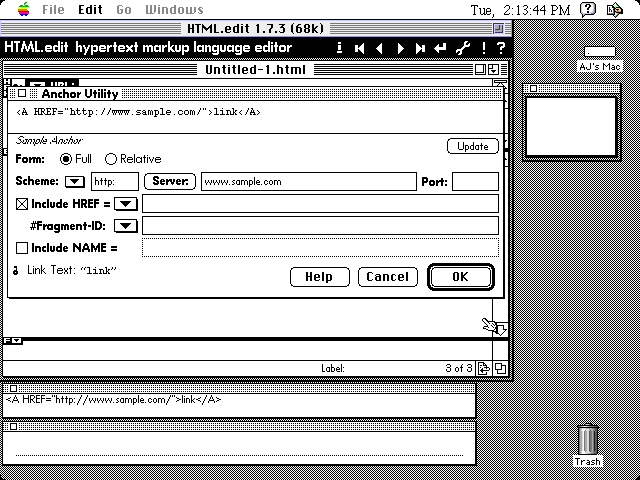Enable the Include NAME checkbox
Viewport: 640px width, 480px height.
(x=23, y=248)
